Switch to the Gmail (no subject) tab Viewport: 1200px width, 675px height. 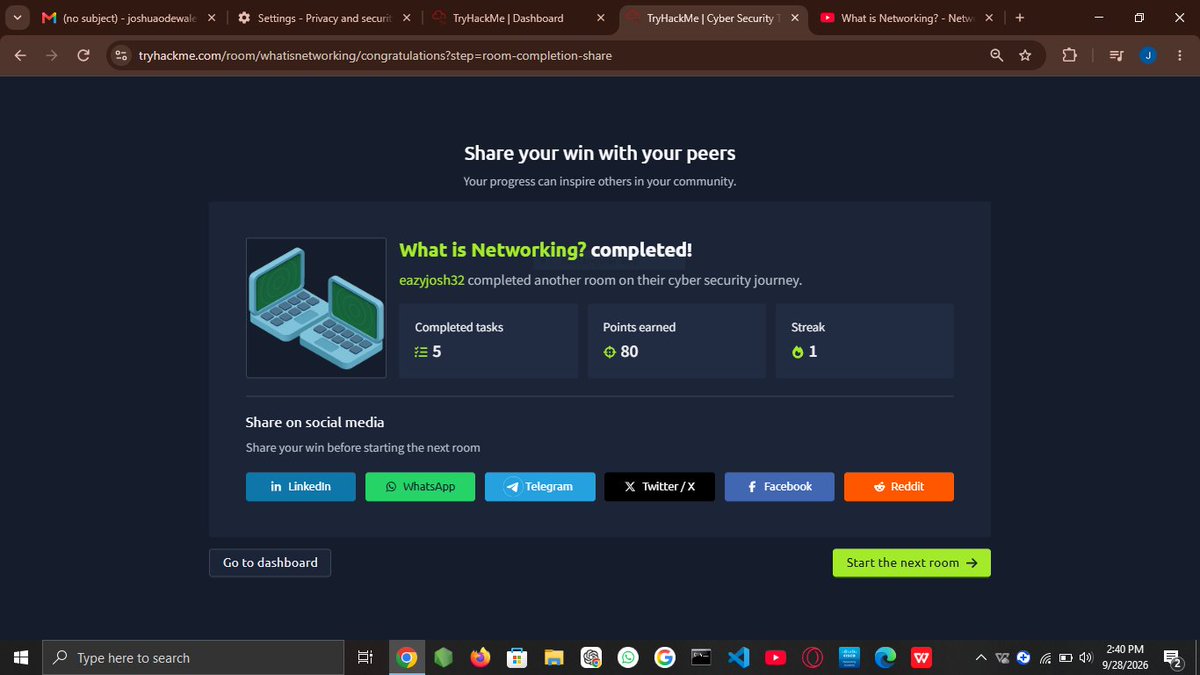coord(126,18)
